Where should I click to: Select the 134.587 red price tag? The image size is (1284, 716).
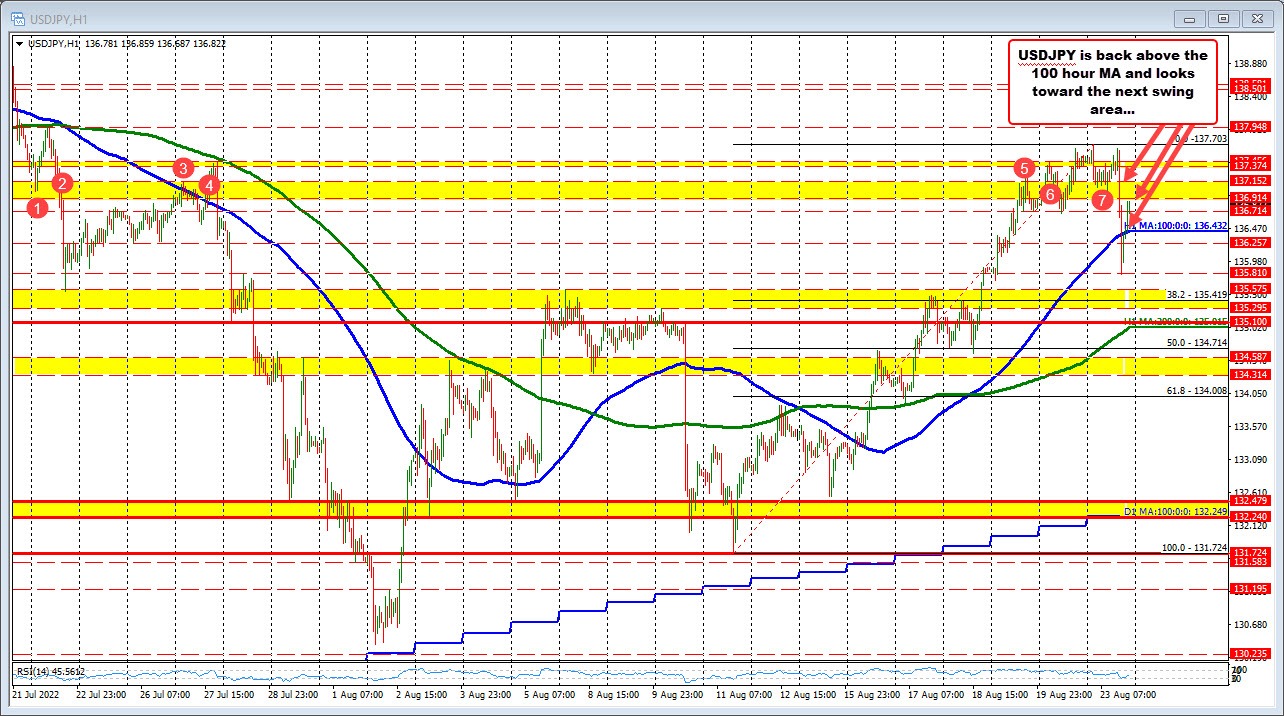1251,357
